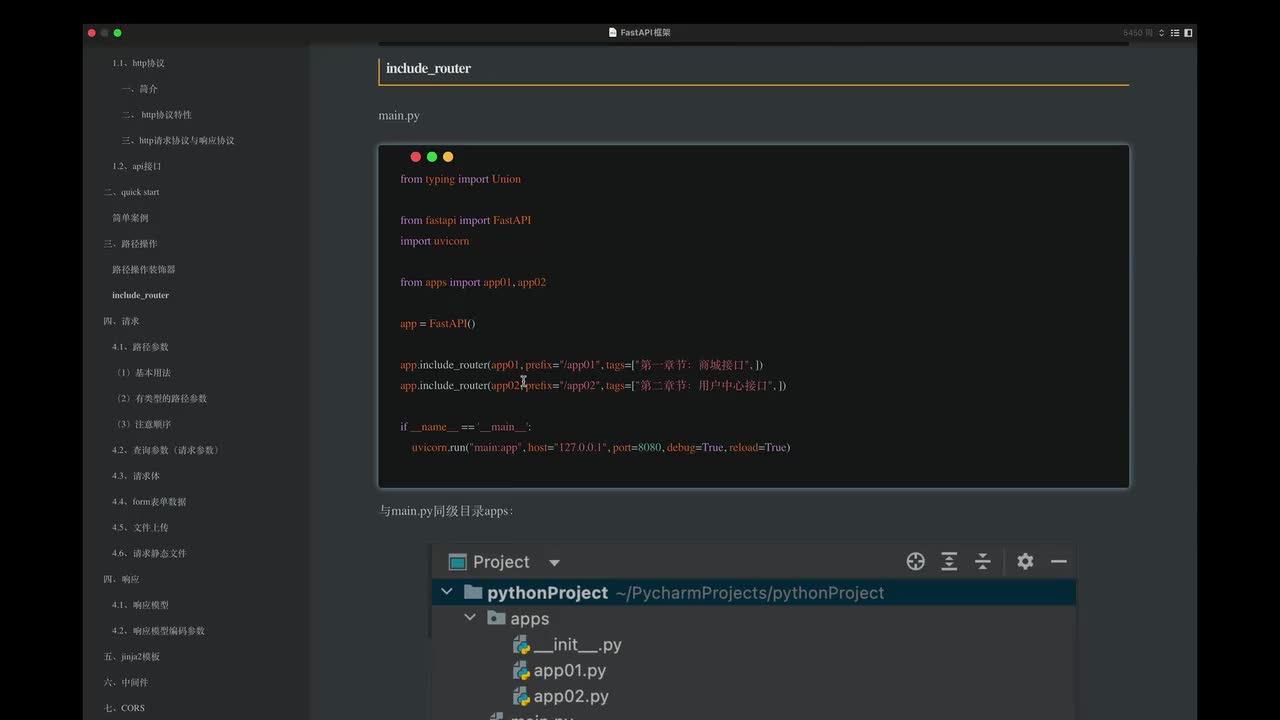The width and height of the screenshot is (1280, 720).
Task: Go to （1）基本用法 in the outline
Action: (x=144, y=373)
